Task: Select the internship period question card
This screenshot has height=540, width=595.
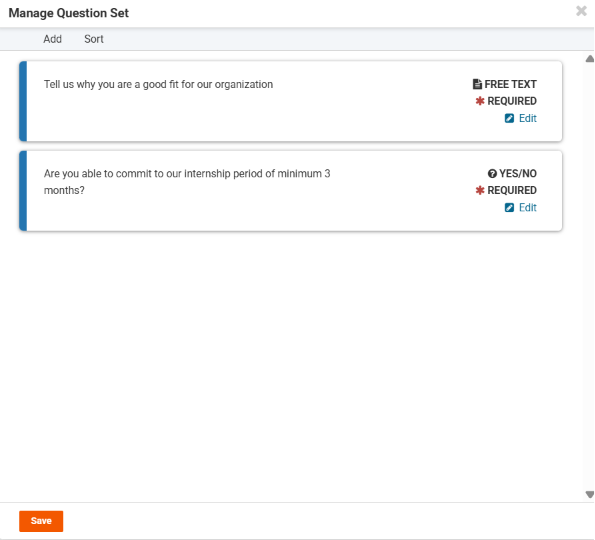Action: 291,191
